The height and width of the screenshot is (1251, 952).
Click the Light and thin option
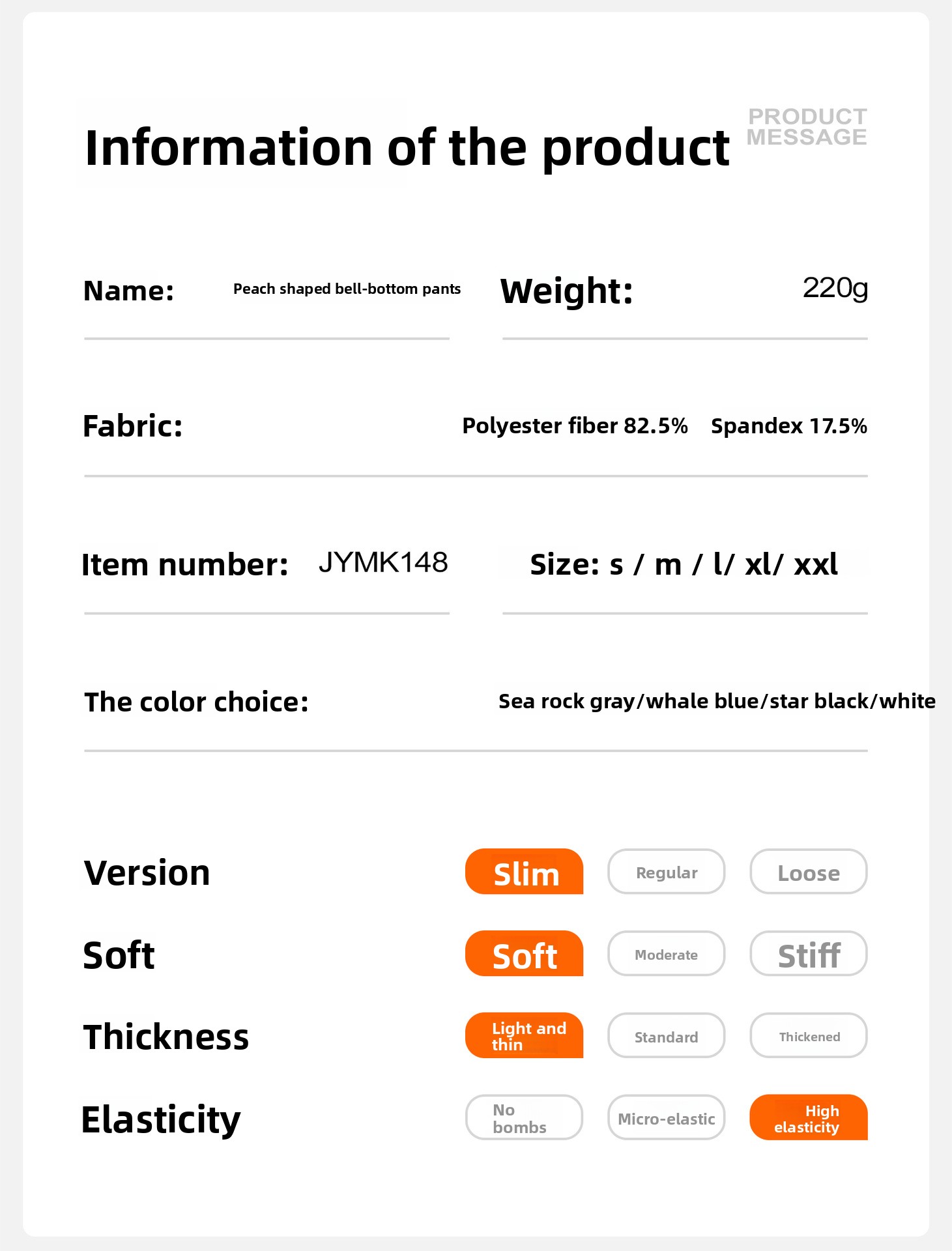(524, 1035)
